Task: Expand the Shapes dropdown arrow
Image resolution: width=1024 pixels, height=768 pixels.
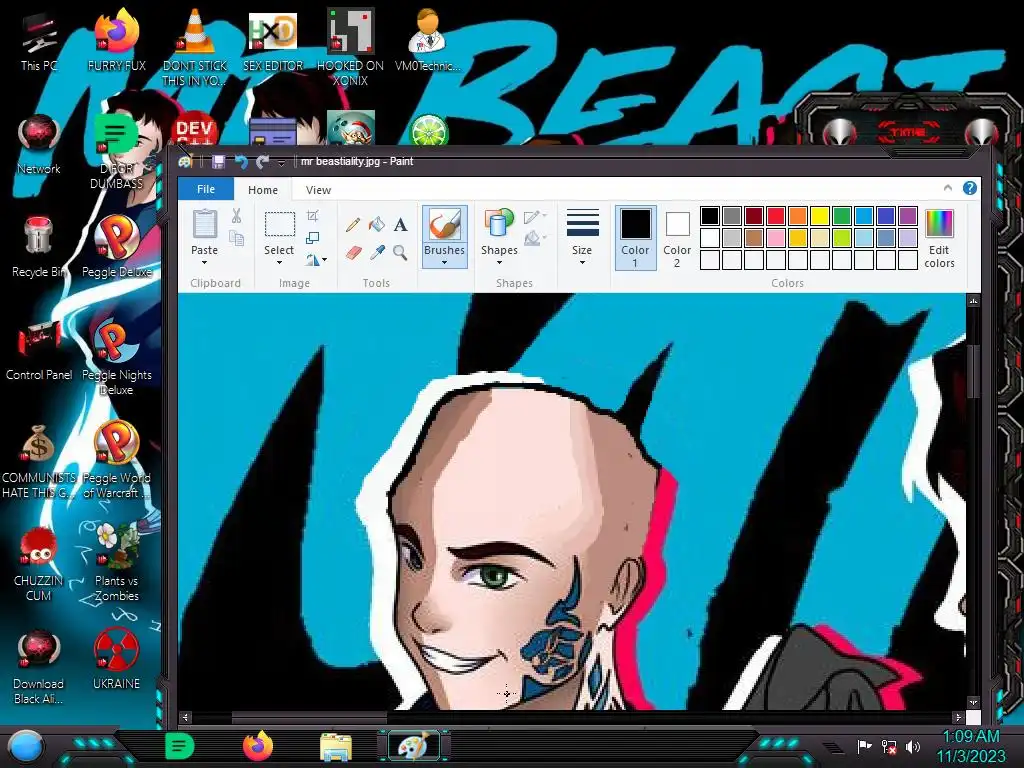Action: click(x=499, y=263)
